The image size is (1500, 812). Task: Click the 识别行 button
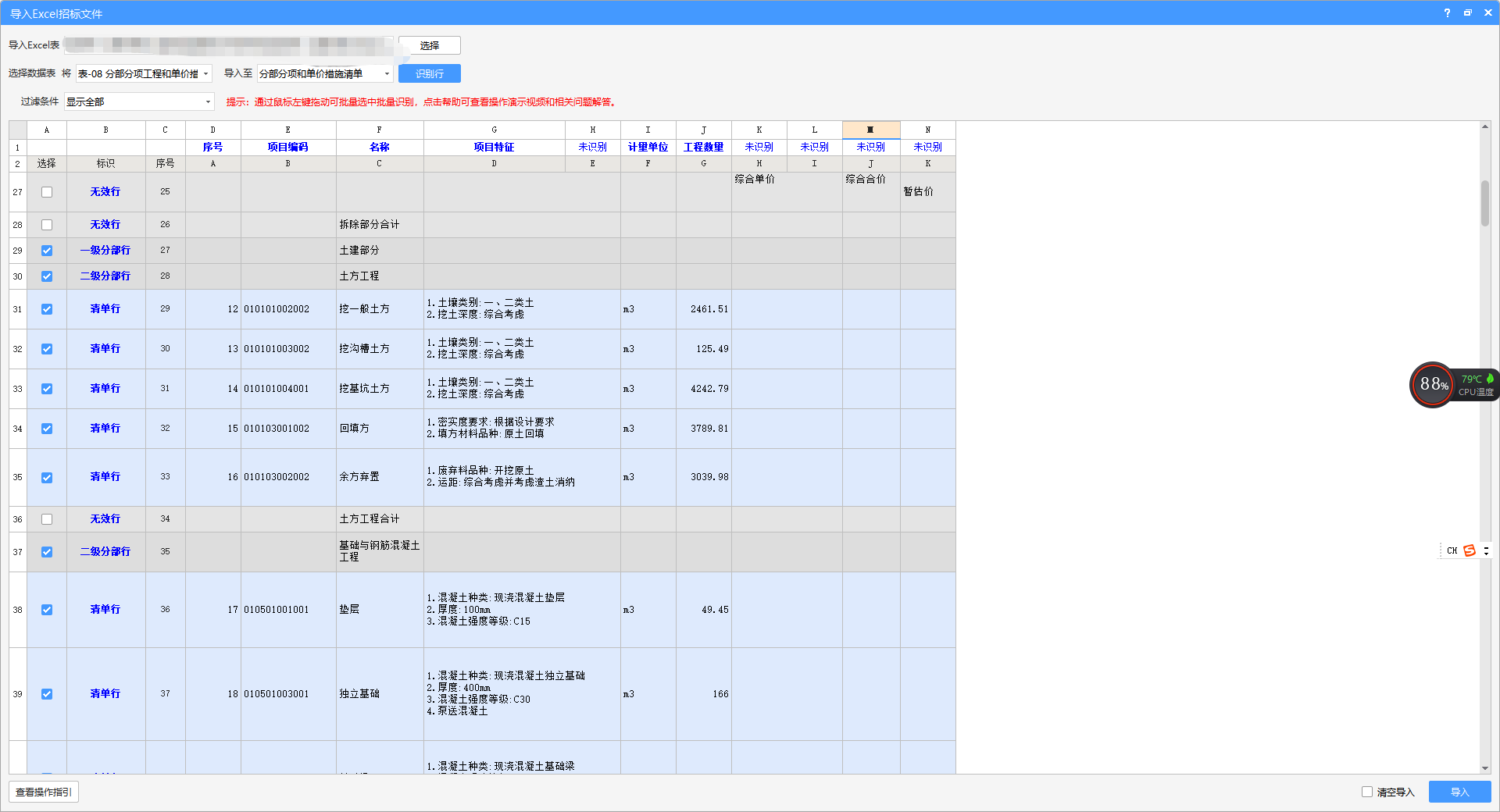tap(430, 73)
